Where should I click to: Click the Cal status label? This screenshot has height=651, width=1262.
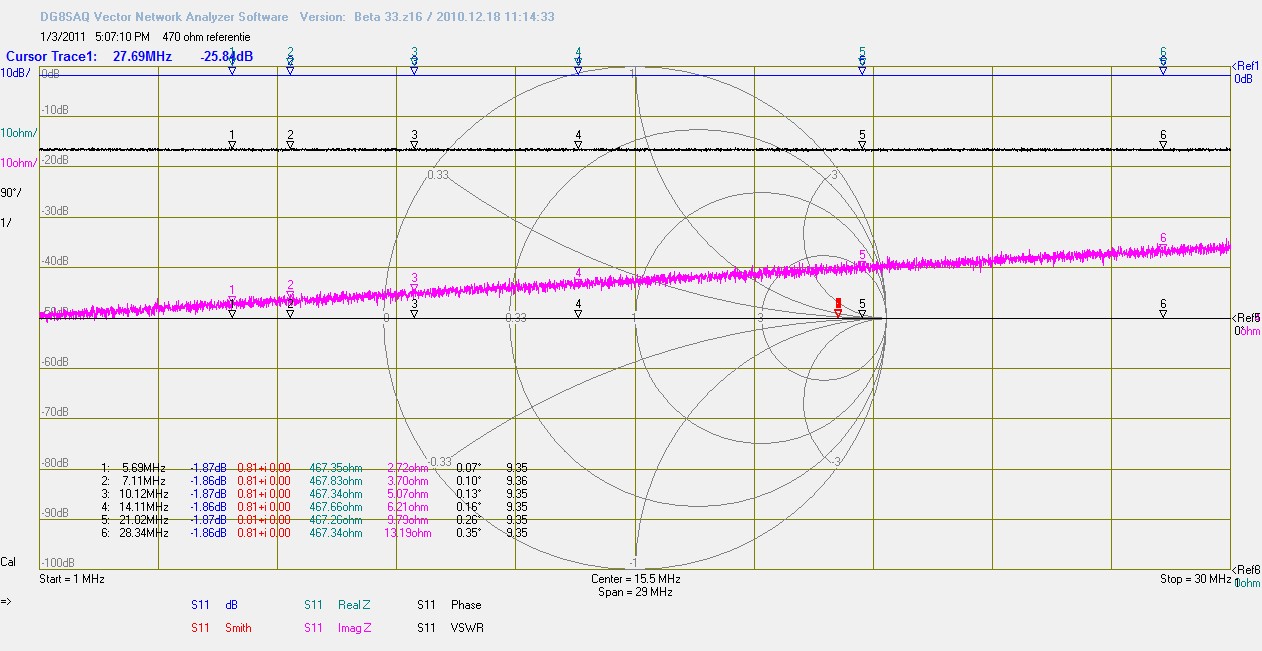coord(8,562)
